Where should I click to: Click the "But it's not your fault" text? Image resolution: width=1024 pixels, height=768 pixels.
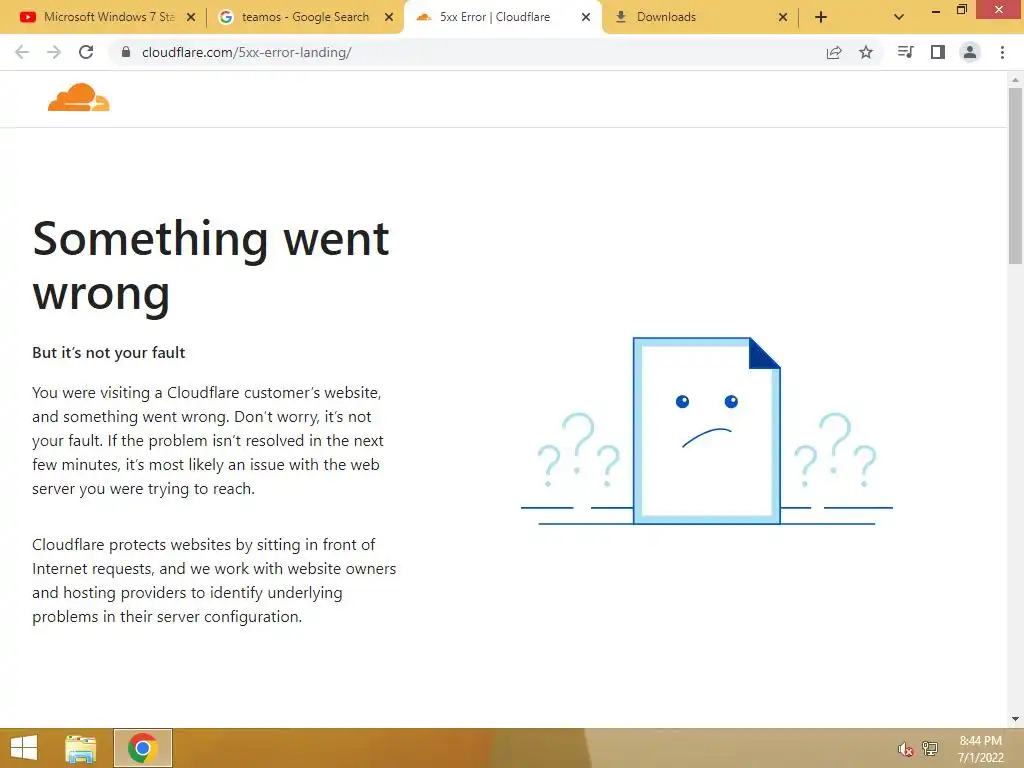[x=108, y=353]
